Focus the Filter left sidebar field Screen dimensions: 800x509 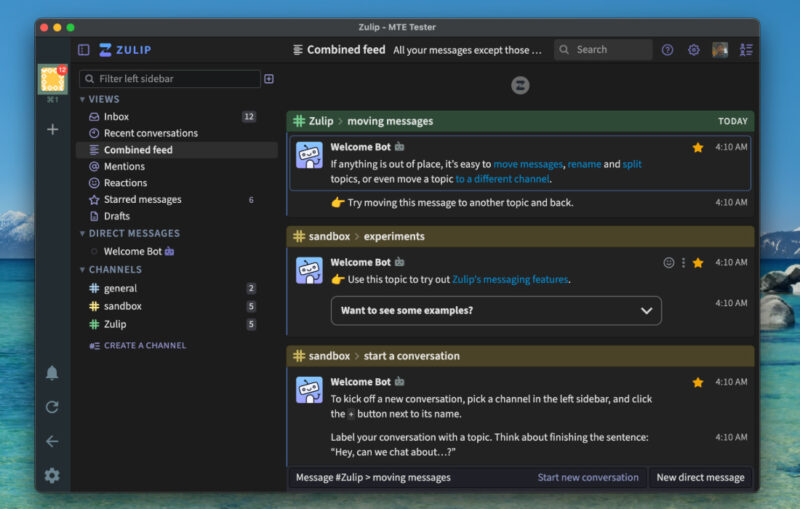[170, 79]
